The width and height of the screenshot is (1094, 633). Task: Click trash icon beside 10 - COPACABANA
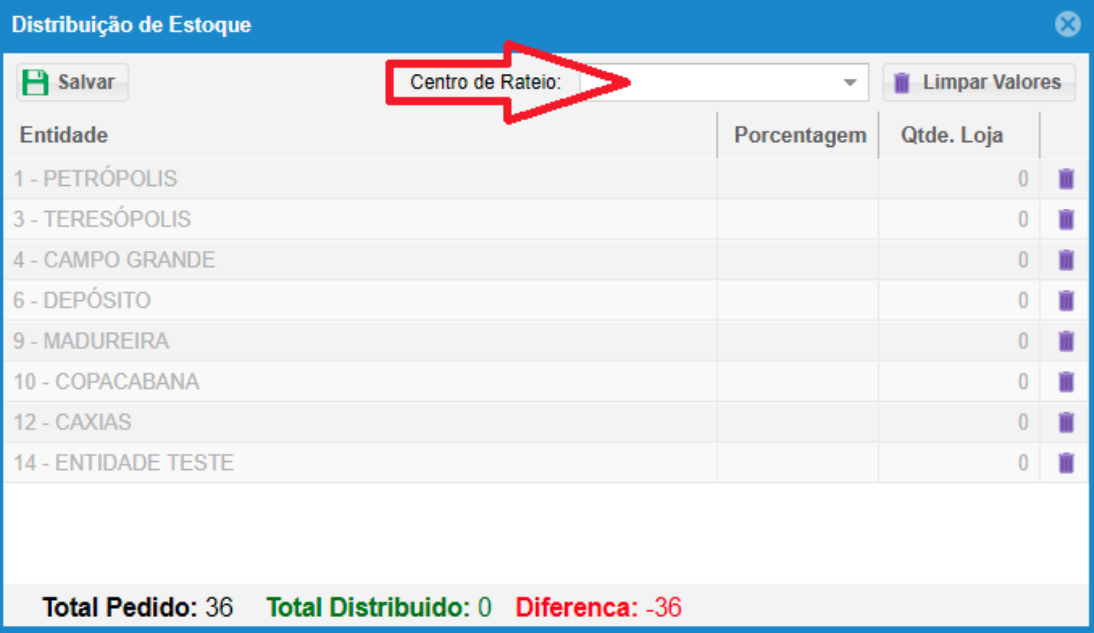(x=1066, y=382)
